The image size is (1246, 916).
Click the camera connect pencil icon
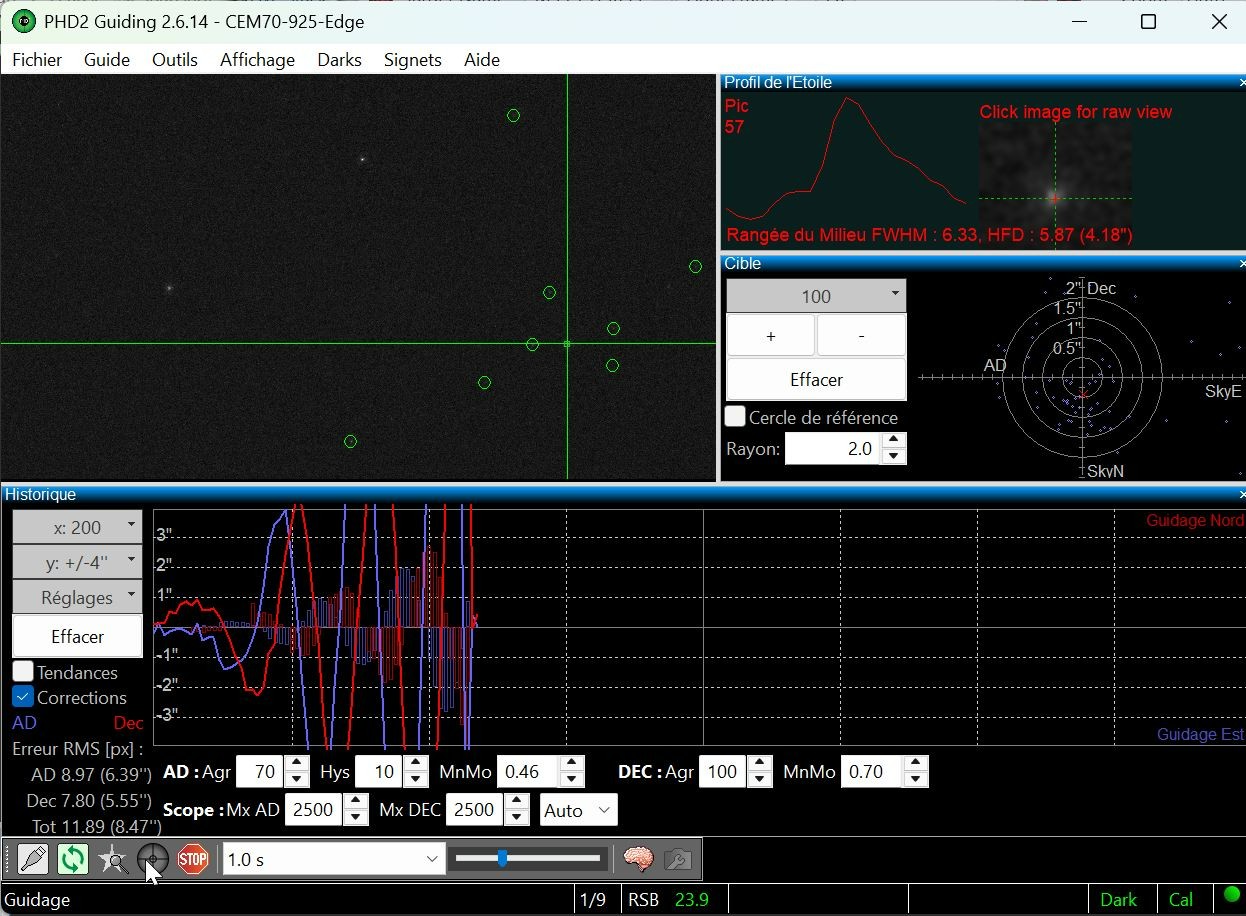[33, 859]
